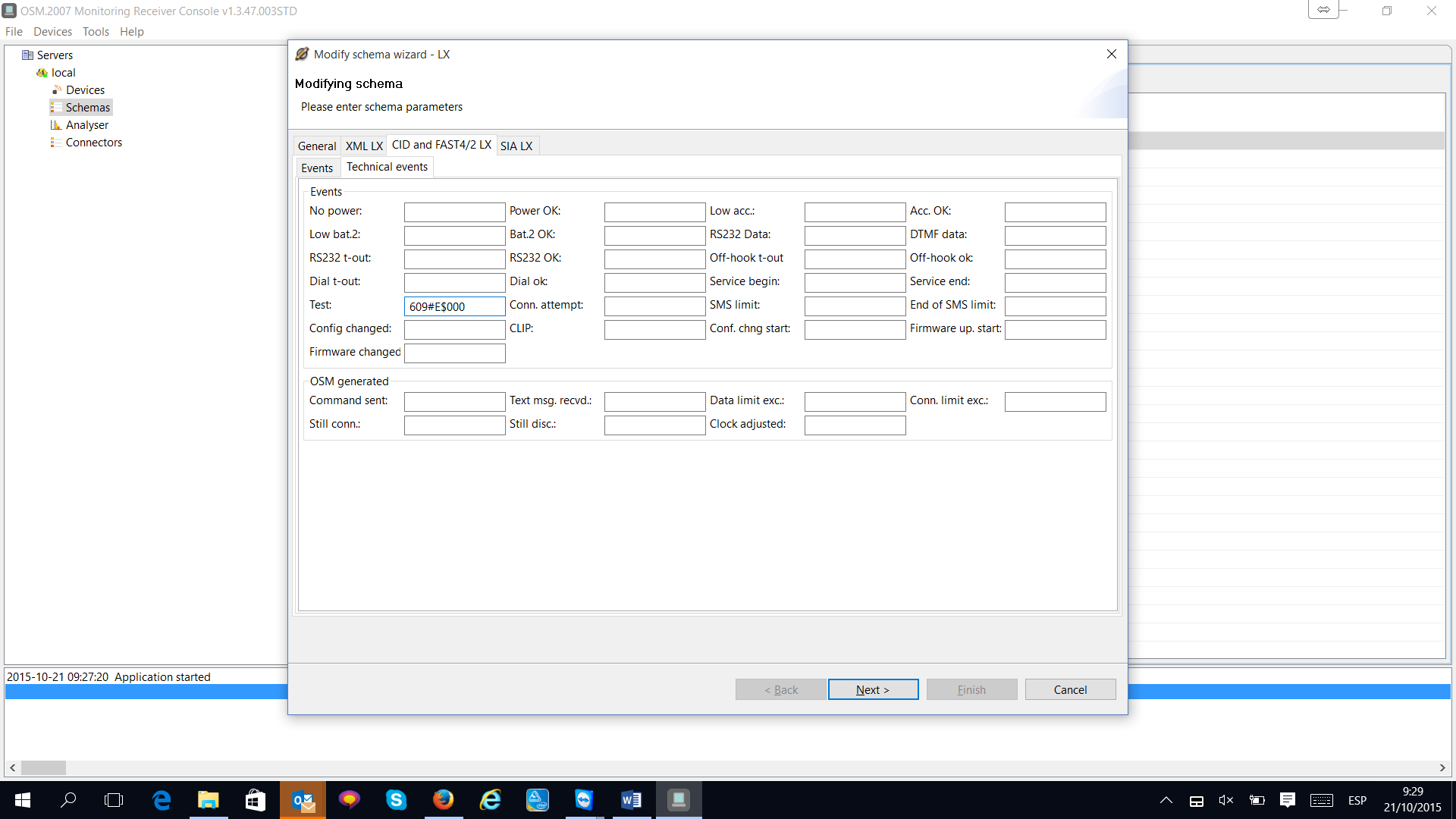Open the General tab
Screen dimensions: 1456x819
pyautogui.click(x=317, y=146)
